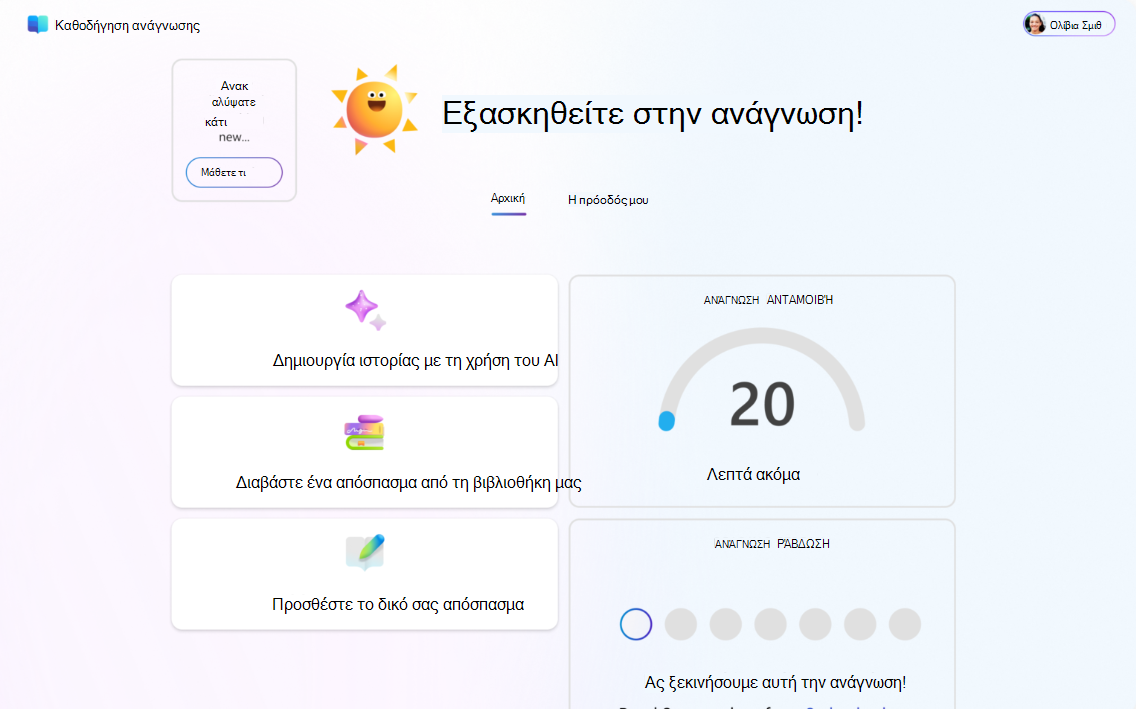Click the stacked books library icon
The image size is (1136, 709).
[x=364, y=432]
